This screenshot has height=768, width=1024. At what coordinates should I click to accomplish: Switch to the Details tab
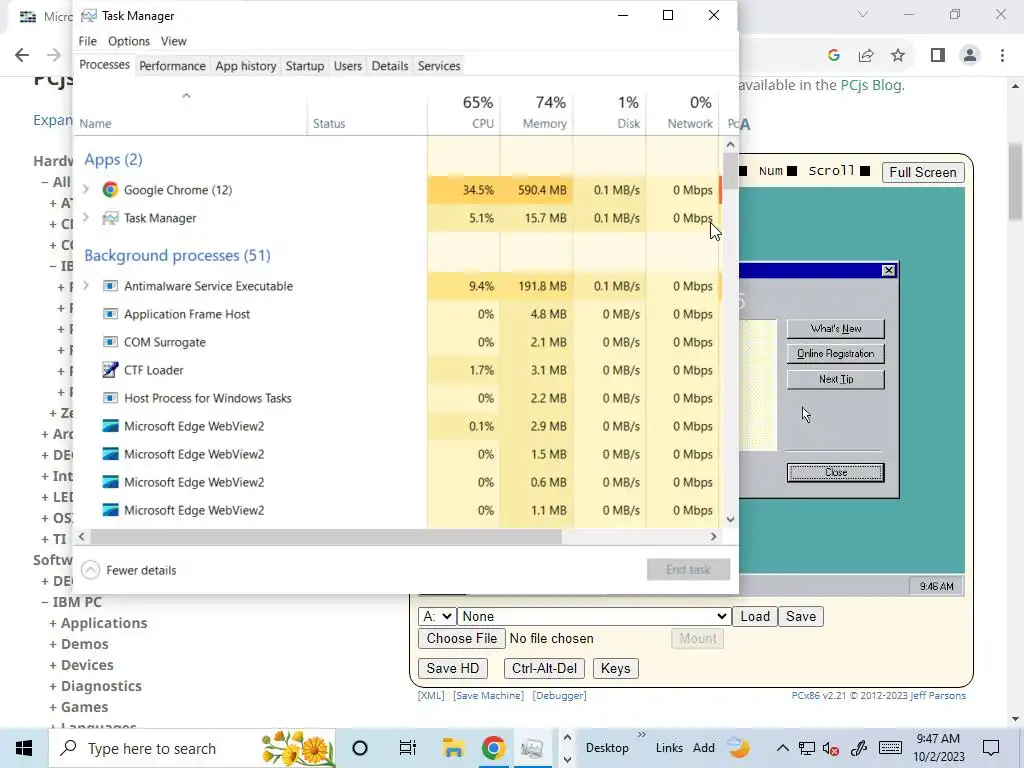coord(390,66)
